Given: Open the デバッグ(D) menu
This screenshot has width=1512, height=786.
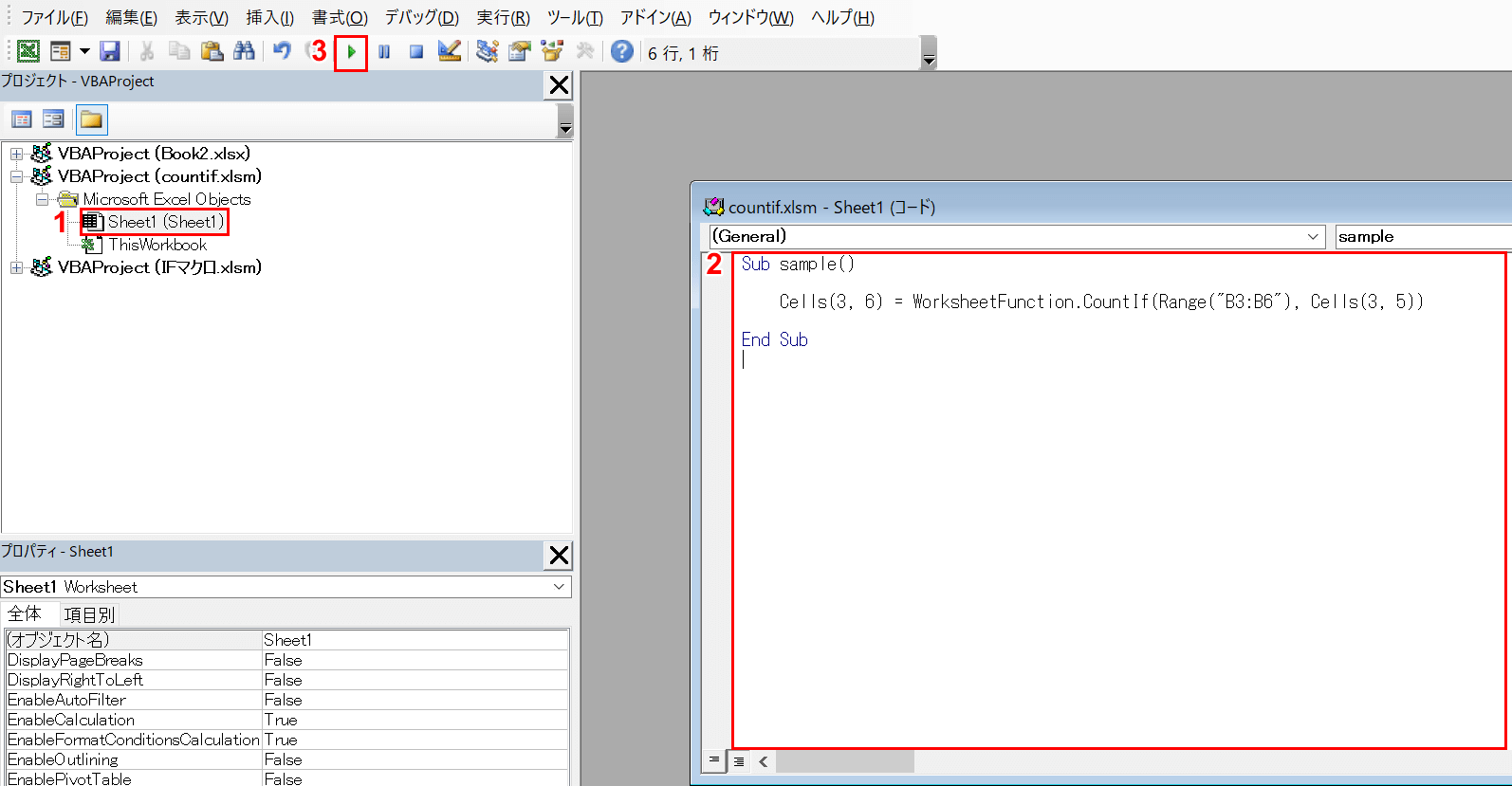Looking at the screenshot, I should (x=421, y=17).
